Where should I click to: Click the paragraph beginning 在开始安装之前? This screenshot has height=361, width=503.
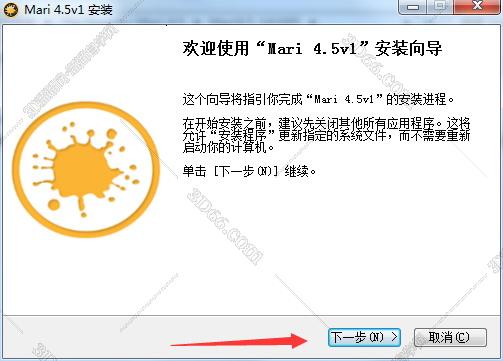click(x=326, y=135)
